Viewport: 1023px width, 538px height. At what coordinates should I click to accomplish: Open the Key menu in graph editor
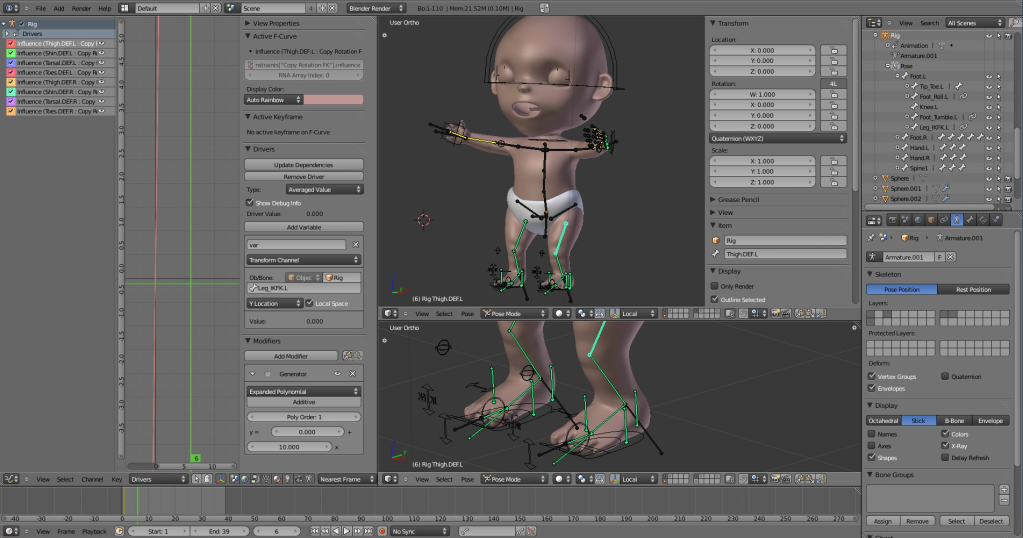[117, 479]
